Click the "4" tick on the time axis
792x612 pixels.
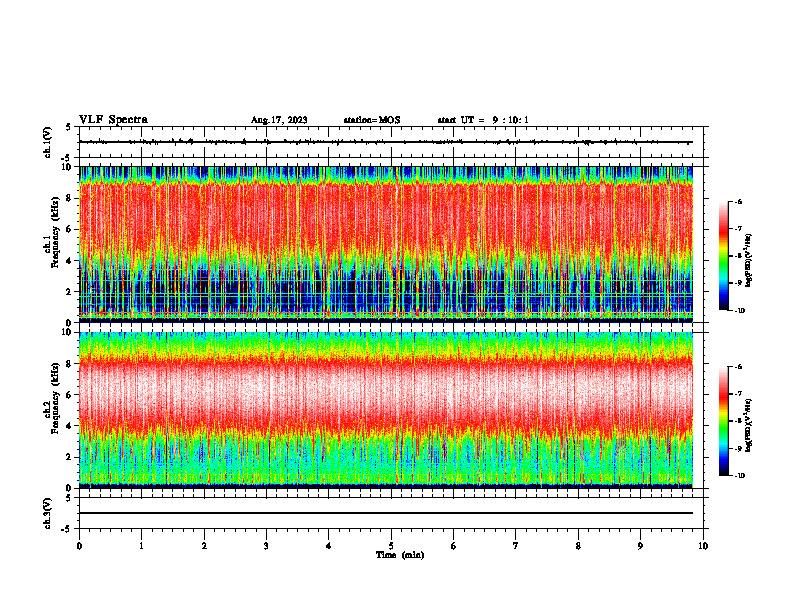coord(329,546)
